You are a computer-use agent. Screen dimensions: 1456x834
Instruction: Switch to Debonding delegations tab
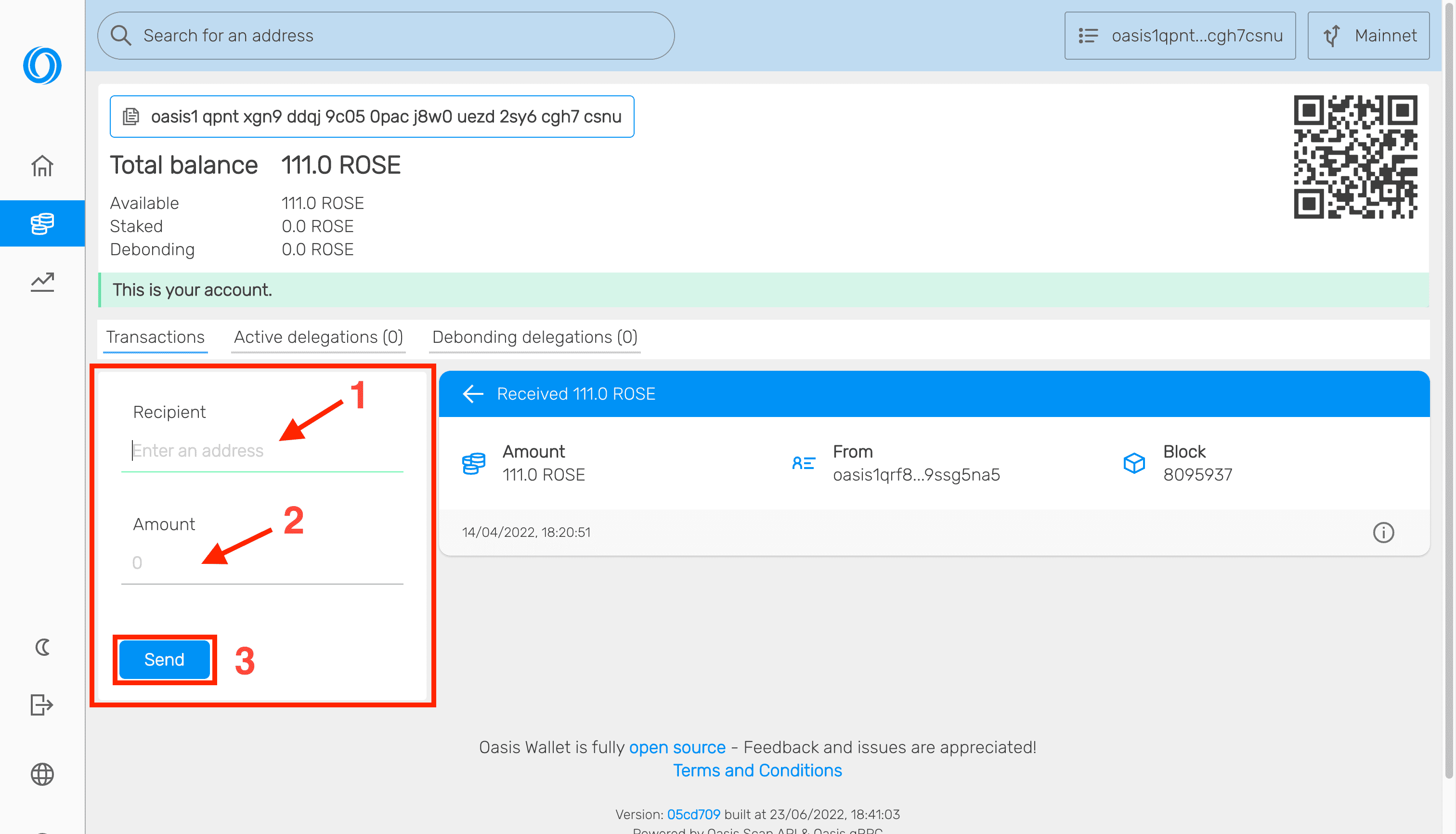click(535, 337)
